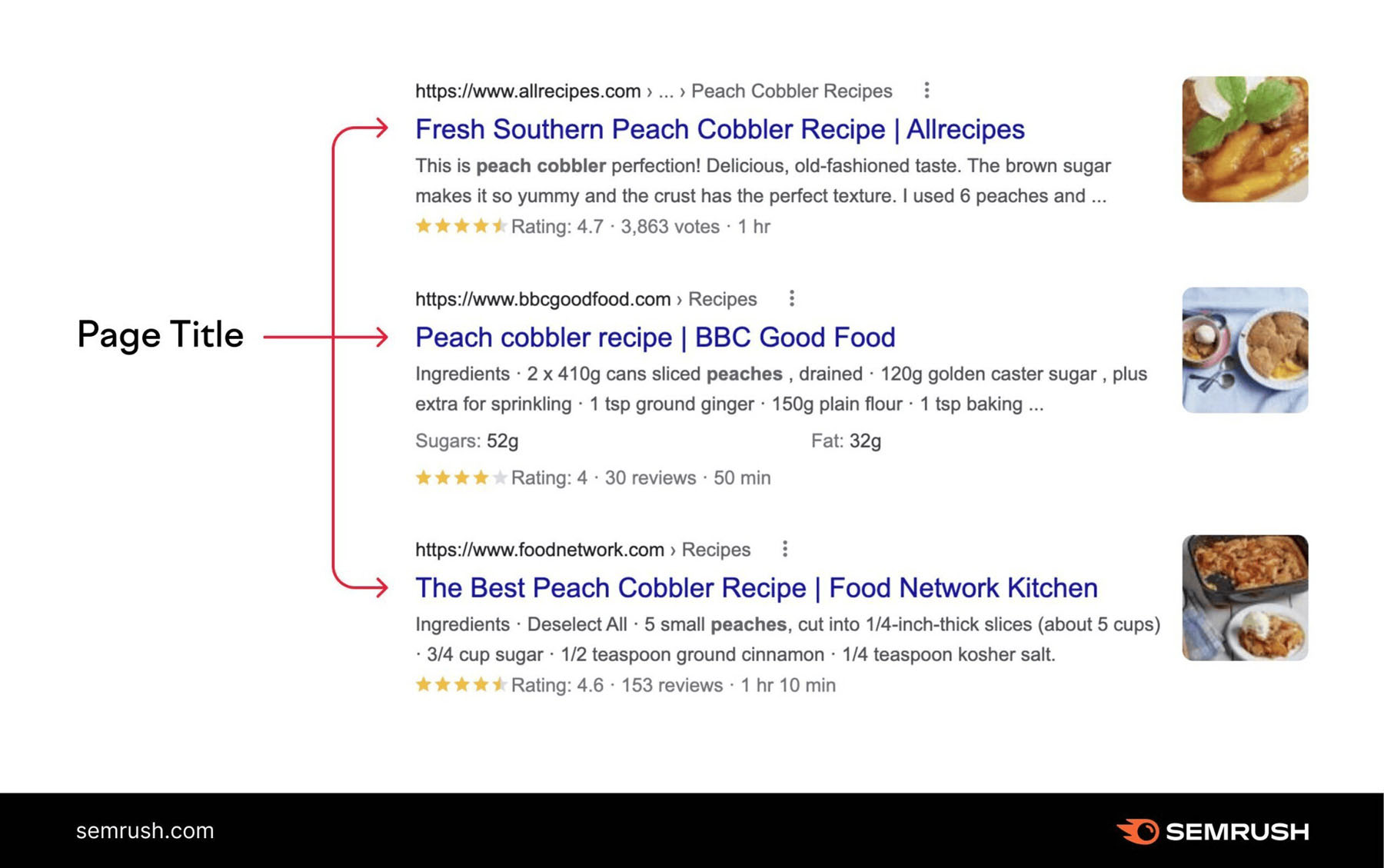Click the first gold star under the Allrecipes snippet

422,226
